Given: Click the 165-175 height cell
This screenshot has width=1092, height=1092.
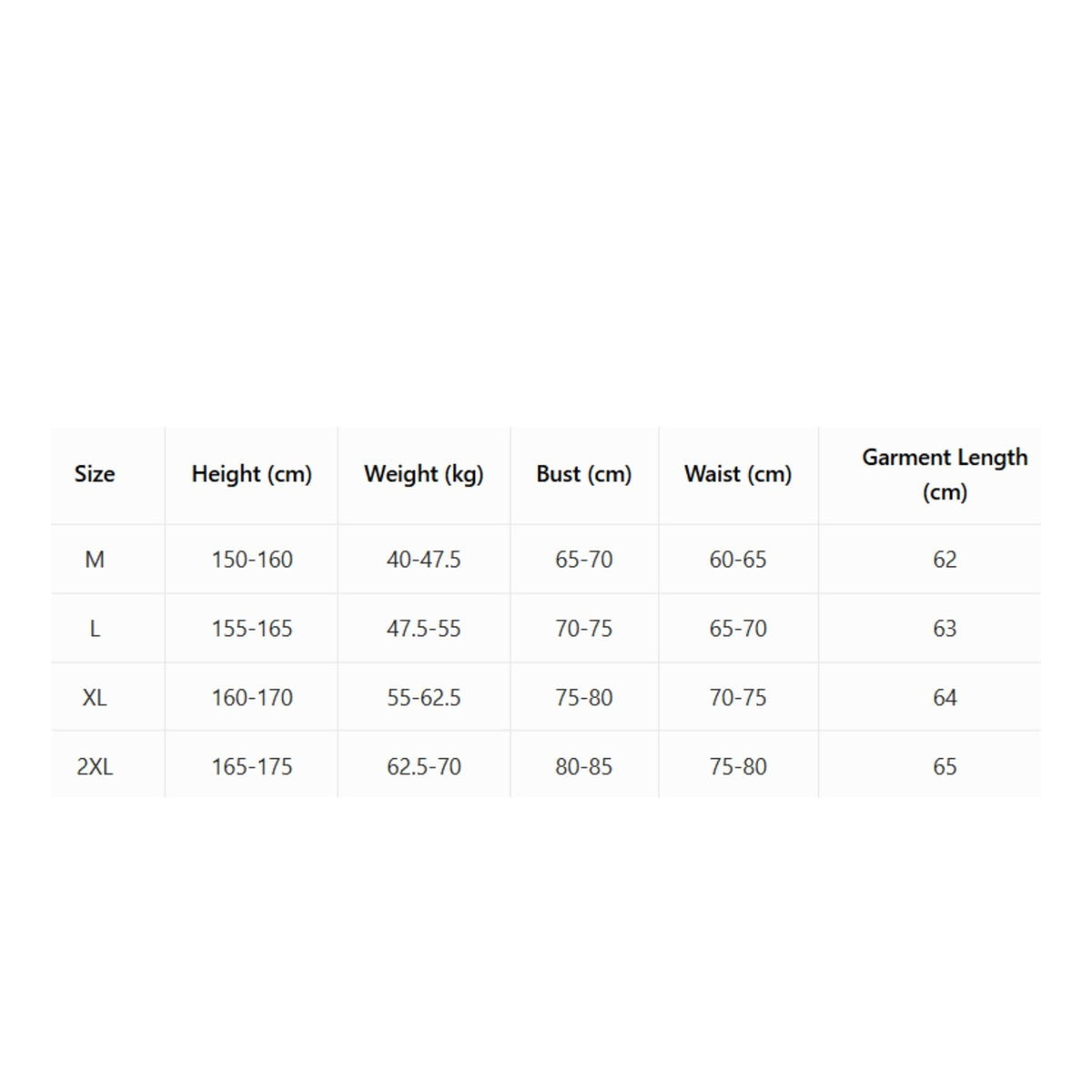Looking at the screenshot, I should pyautogui.click(x=252, y=767).
